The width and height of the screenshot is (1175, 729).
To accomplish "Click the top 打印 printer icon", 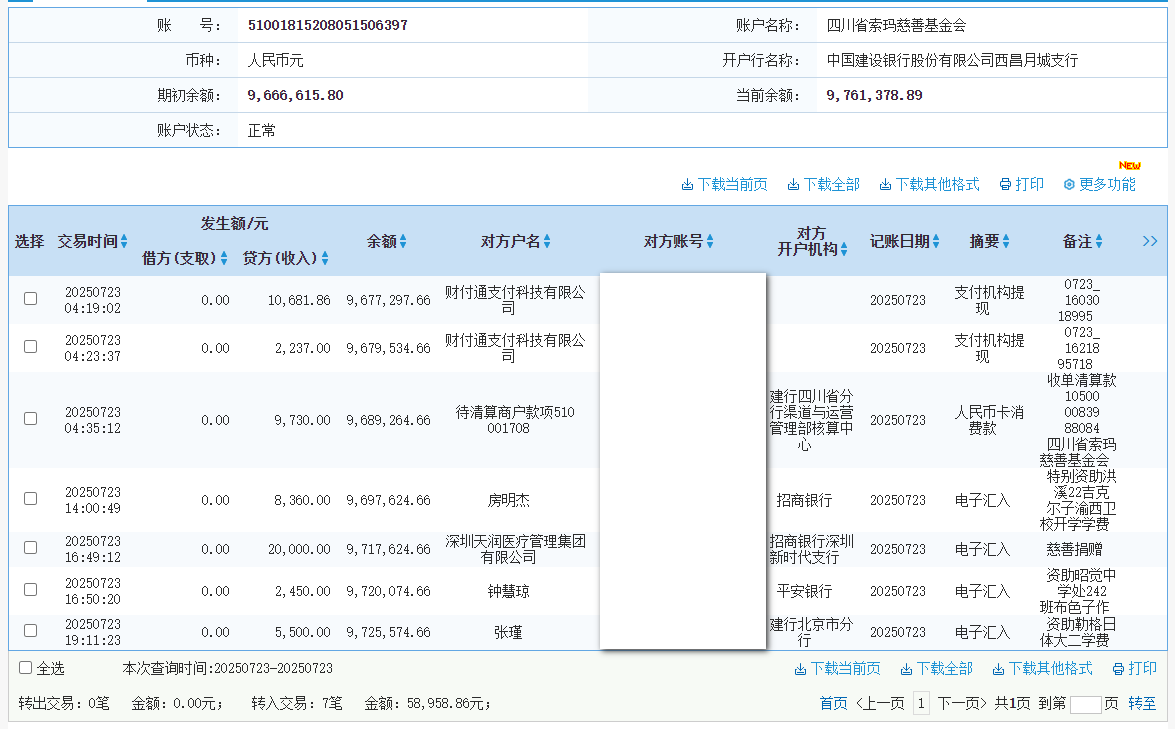I will pos(1006,185).
